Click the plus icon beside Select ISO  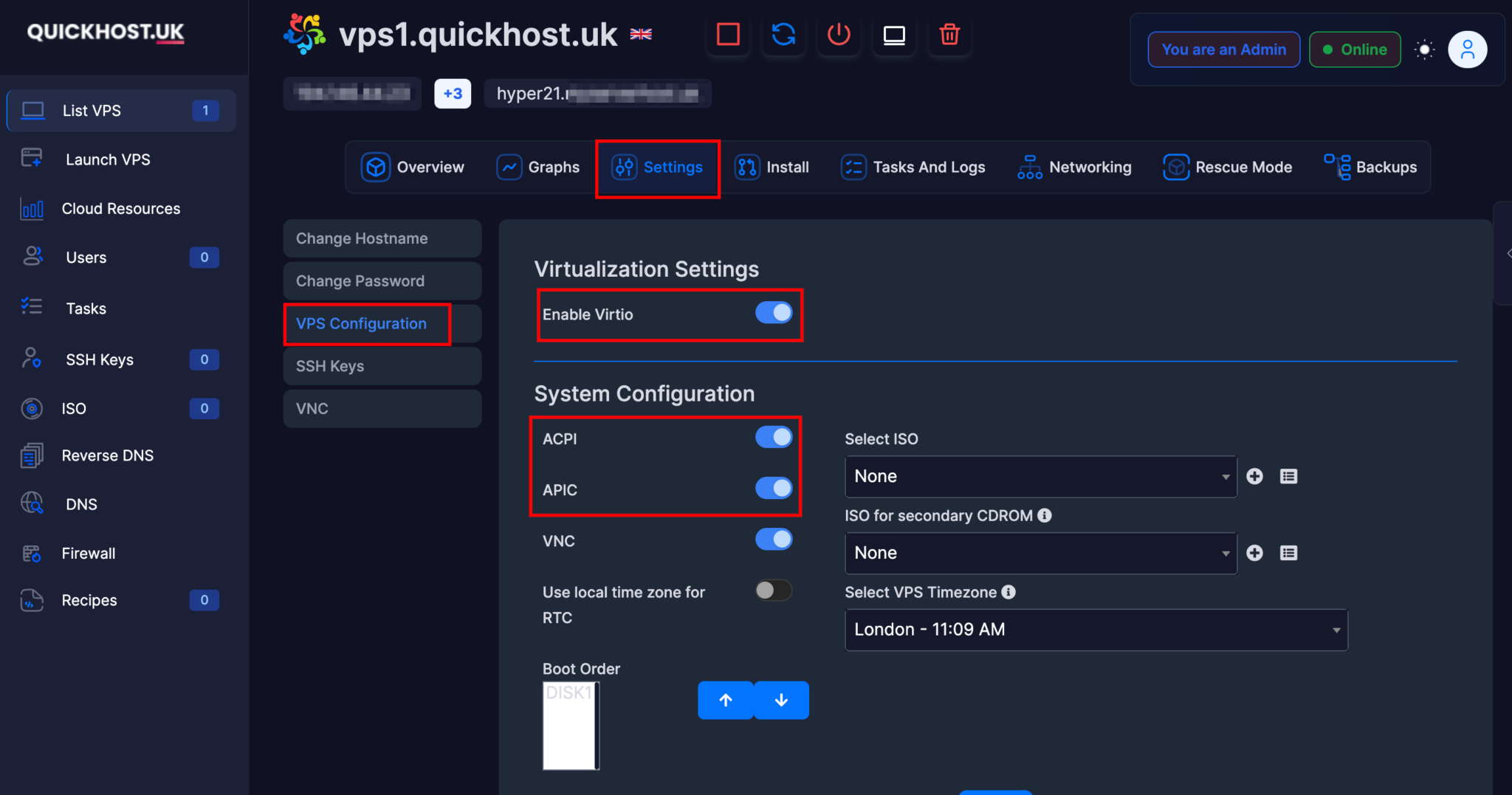[x=1254, y=476]
